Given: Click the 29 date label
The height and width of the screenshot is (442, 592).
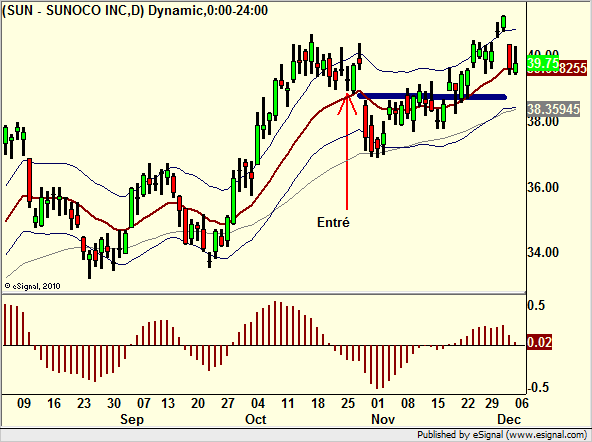Looking at the screenshot, I should [x=492, y=403].
